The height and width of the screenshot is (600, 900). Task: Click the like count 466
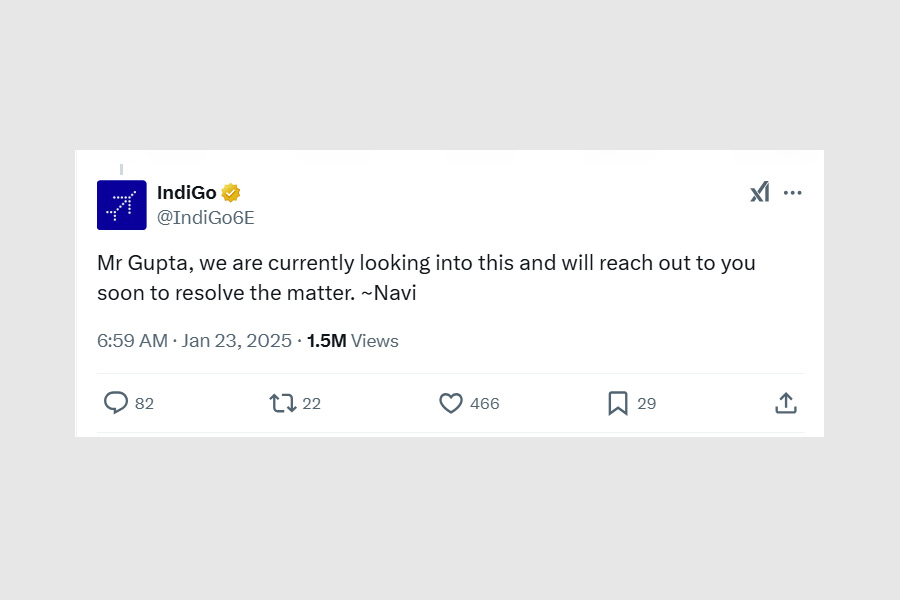pos(484,404)
